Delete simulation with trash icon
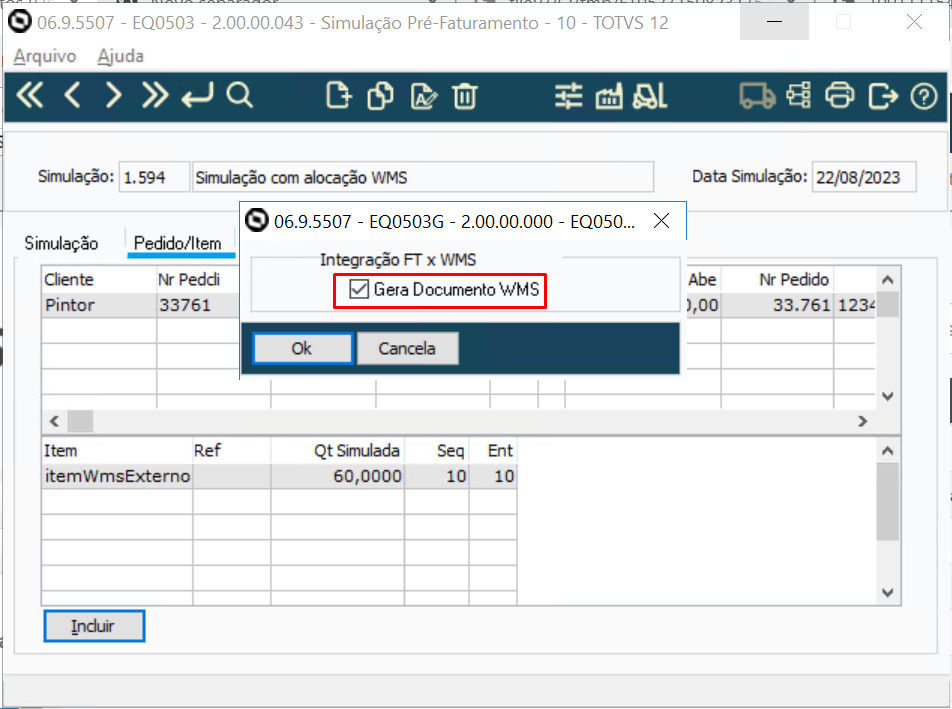The width and height of the screenshot is (952, 709). tap(465, 96)
